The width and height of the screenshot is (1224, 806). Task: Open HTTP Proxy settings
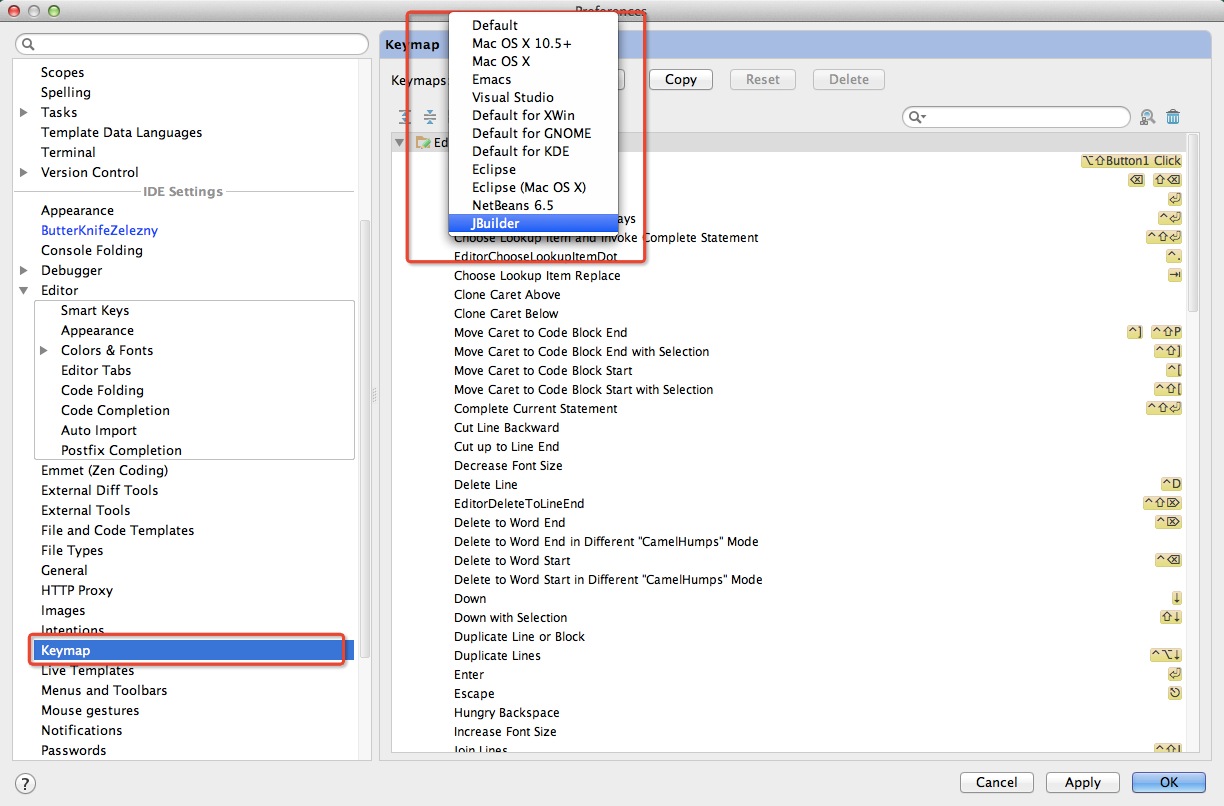click(x=77, y=590)
